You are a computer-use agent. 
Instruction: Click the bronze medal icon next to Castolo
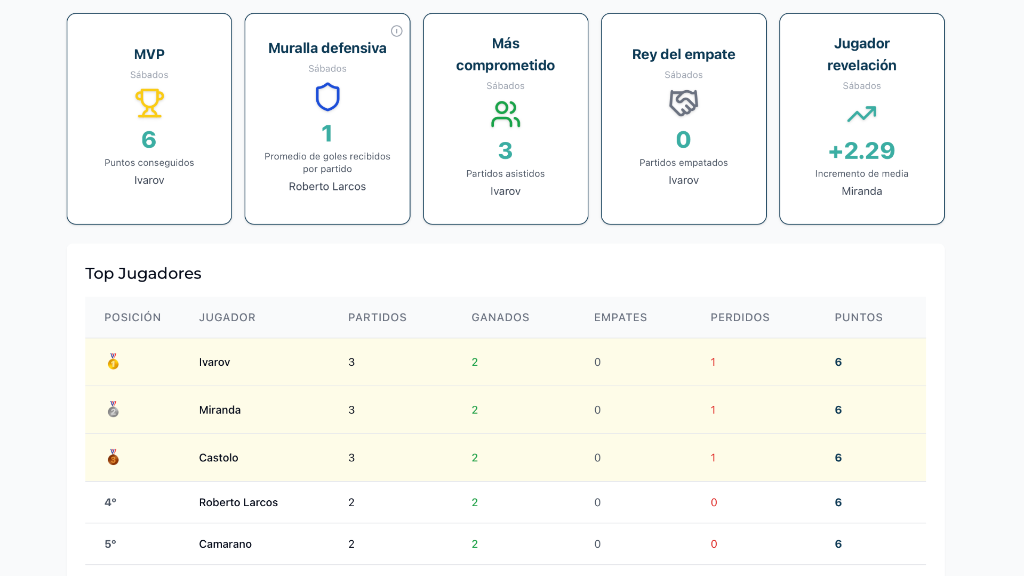[x=113, y=457]
